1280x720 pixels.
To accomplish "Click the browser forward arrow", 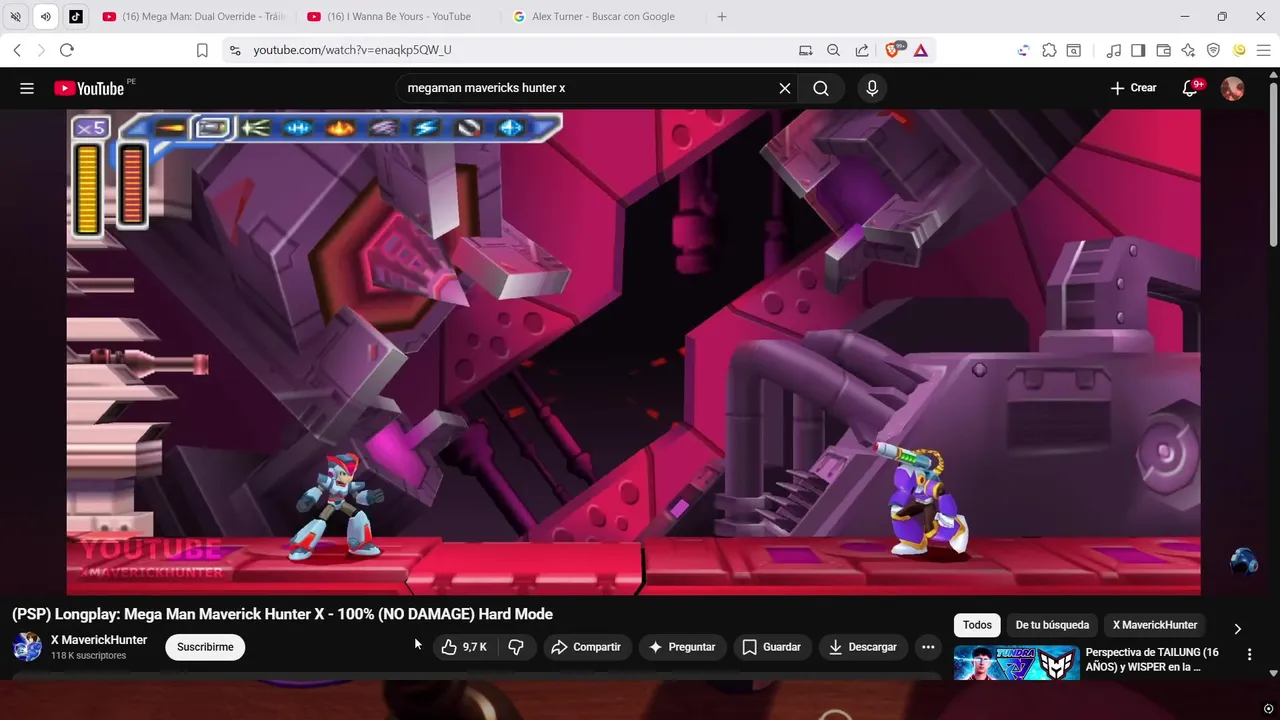I will [41, 50].
